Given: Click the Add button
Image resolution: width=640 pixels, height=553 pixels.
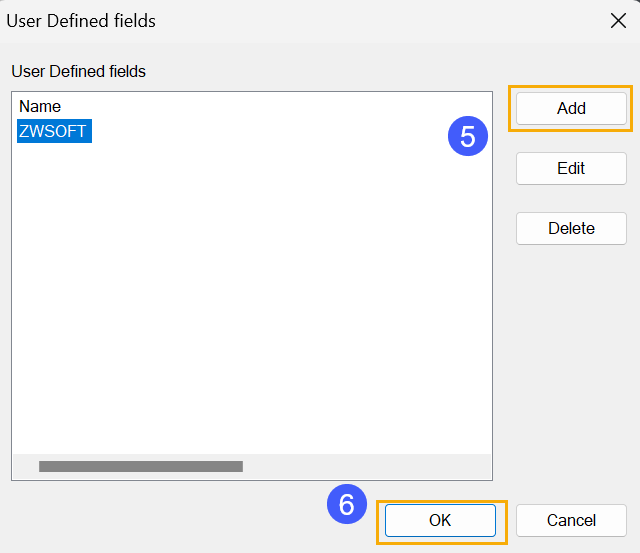Looking at the screenshot, I should coord(571,109).
